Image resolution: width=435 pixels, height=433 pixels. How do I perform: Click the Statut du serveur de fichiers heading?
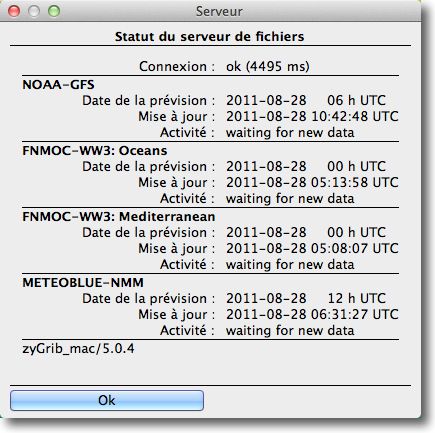[x=210, y=36]
